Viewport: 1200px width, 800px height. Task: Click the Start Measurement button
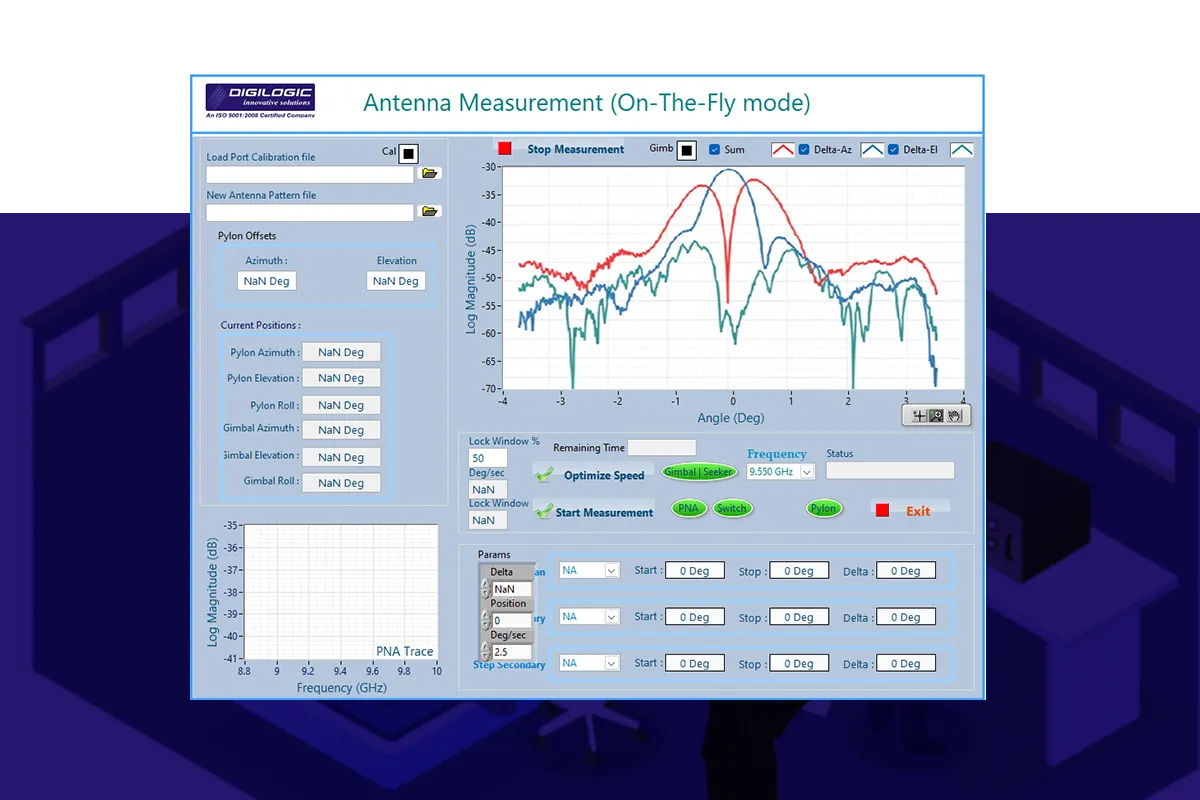point(603,512)
